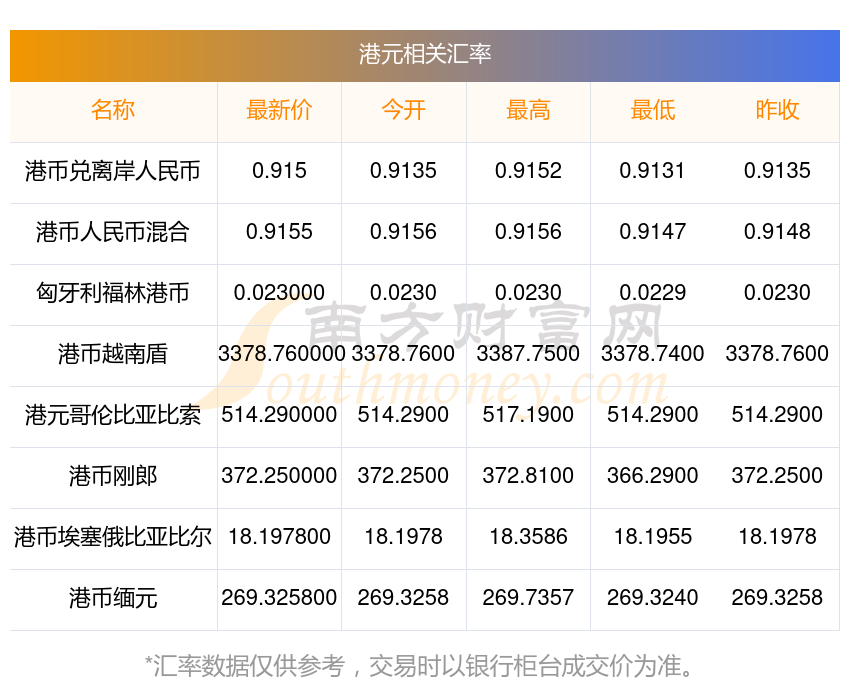Screen dimensions: 850x698
Task: Click the highest value 0.9152
Action: (x=528, y=171)
